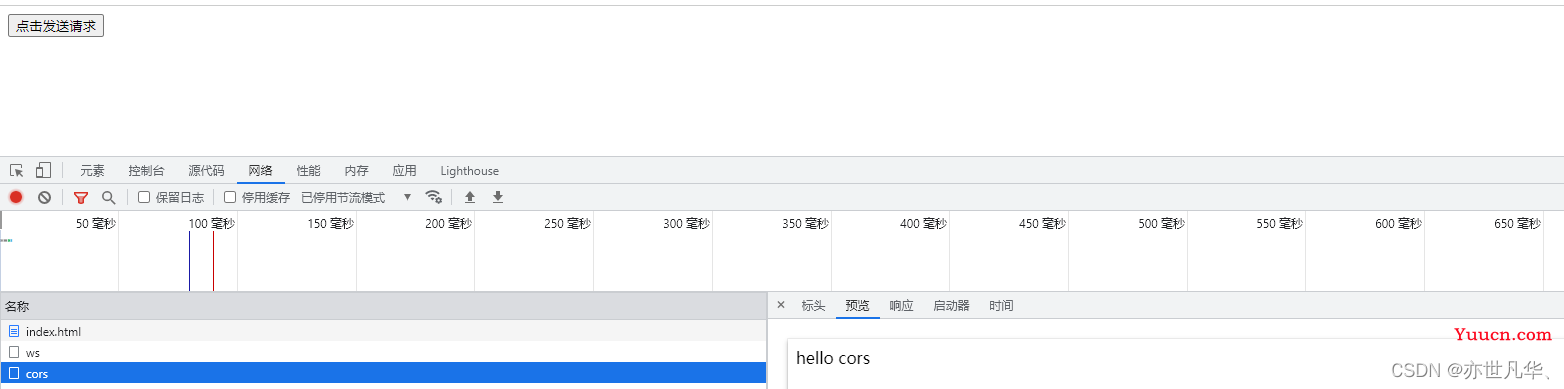This screenshot has height=389, width=1564.
Task: Click the 点击发送请求 button
Action: point(56,26)
